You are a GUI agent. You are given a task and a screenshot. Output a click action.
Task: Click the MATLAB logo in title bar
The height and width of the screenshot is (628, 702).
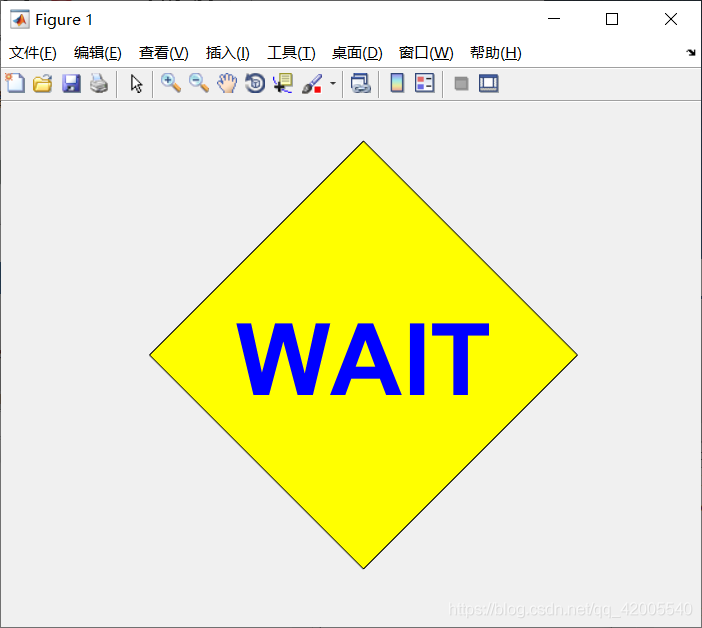[x=20, y=19]
